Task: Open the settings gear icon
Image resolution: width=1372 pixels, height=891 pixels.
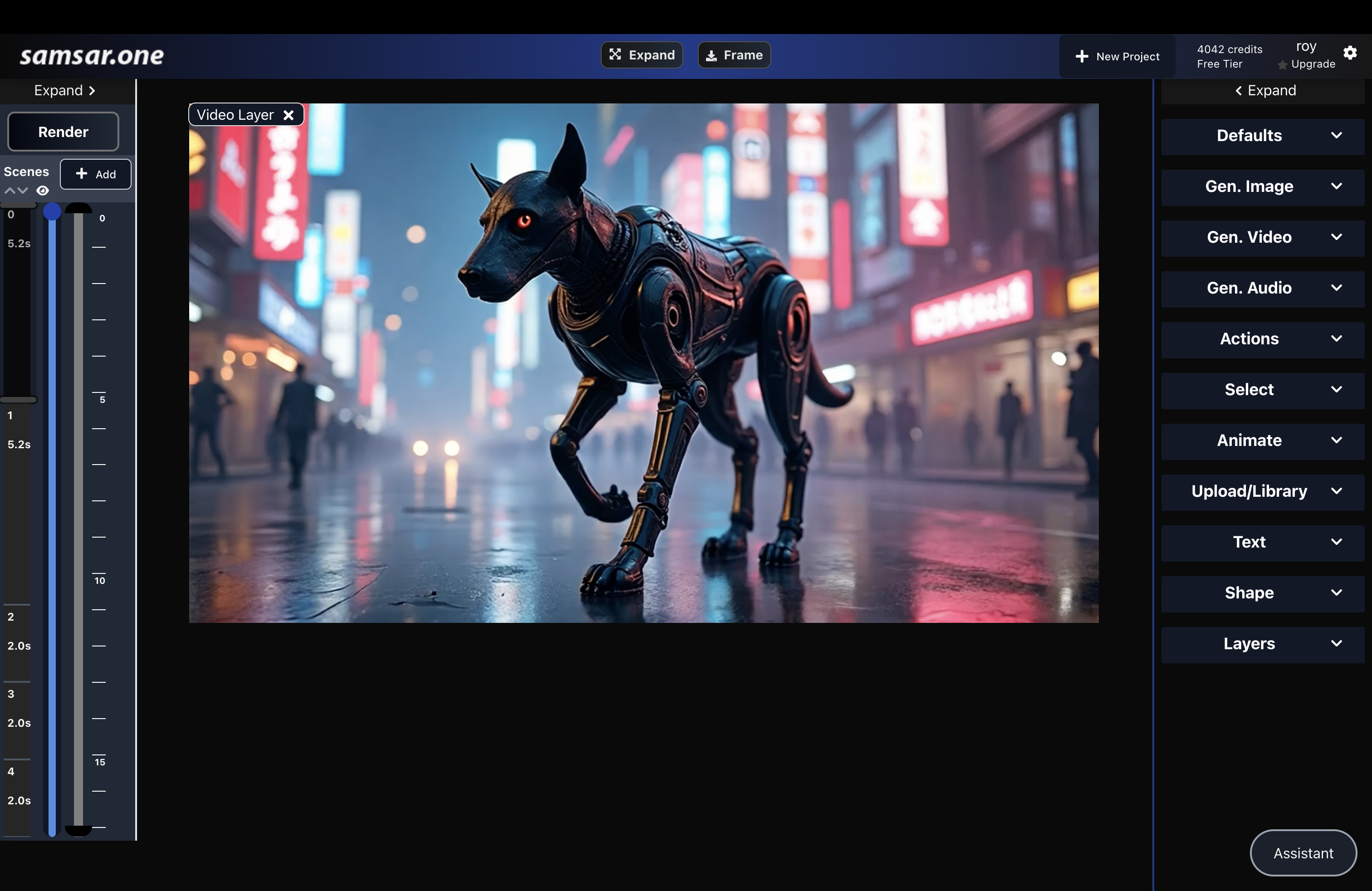Action: coord(1349,53)
